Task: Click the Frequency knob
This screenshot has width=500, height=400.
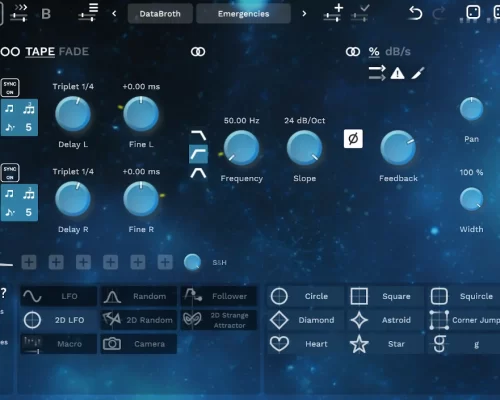Action: (241, 148)
